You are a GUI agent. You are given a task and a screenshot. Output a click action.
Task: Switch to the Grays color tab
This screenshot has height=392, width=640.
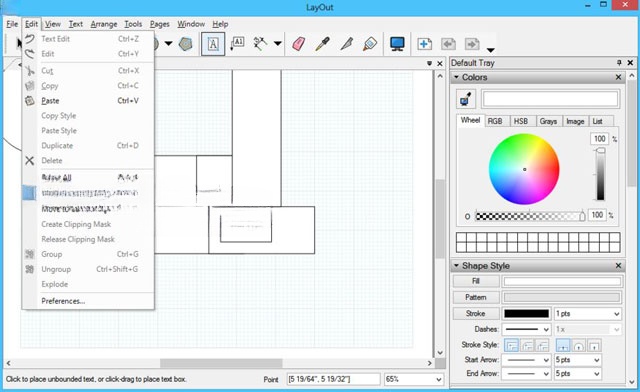tap(548, 121)
